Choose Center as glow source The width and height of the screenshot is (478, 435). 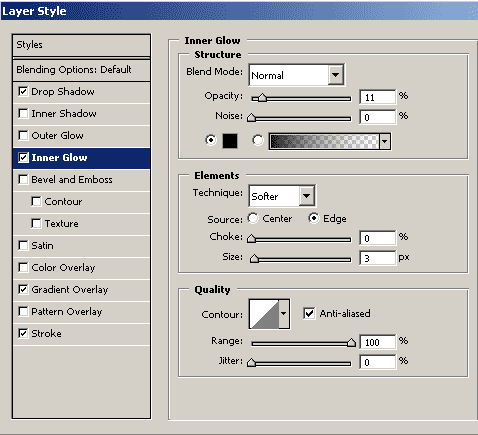(253, 219)
